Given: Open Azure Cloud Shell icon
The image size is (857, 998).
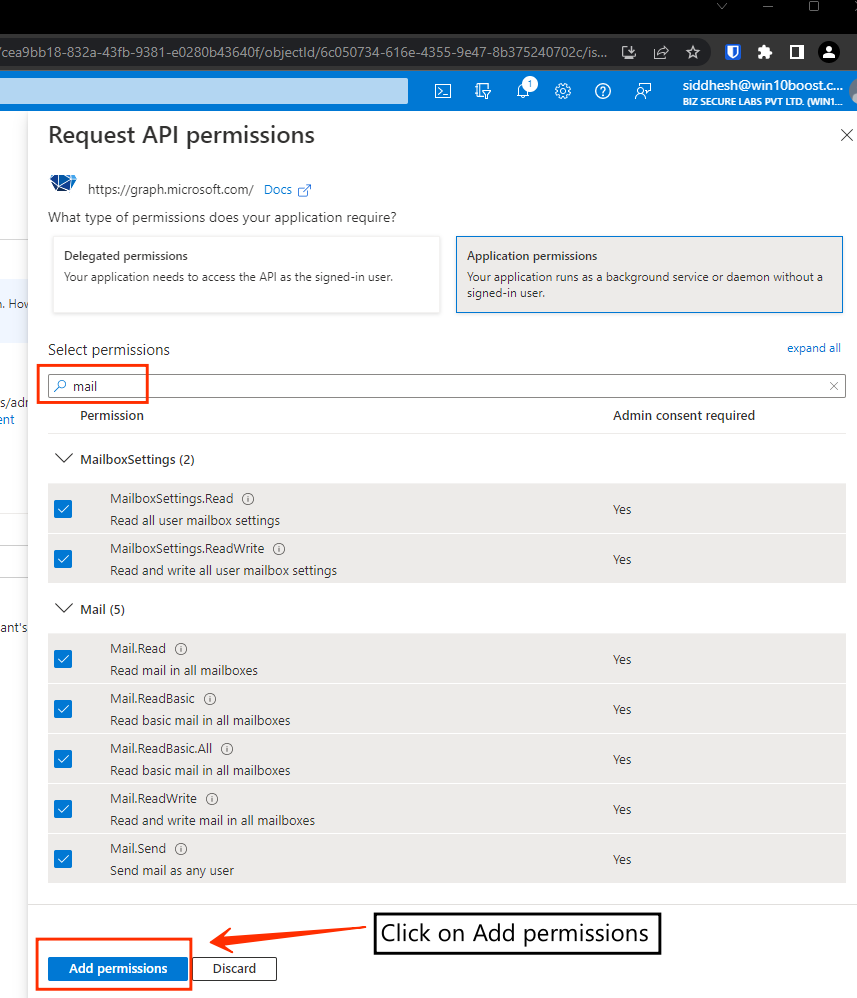Looking at the screenshot, I should coord(443,91).
